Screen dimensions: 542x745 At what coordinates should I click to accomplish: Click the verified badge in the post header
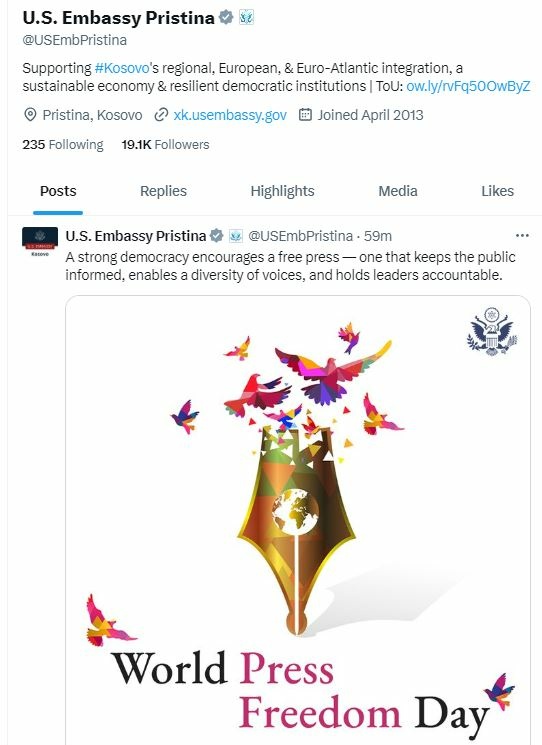click(217, 236)
